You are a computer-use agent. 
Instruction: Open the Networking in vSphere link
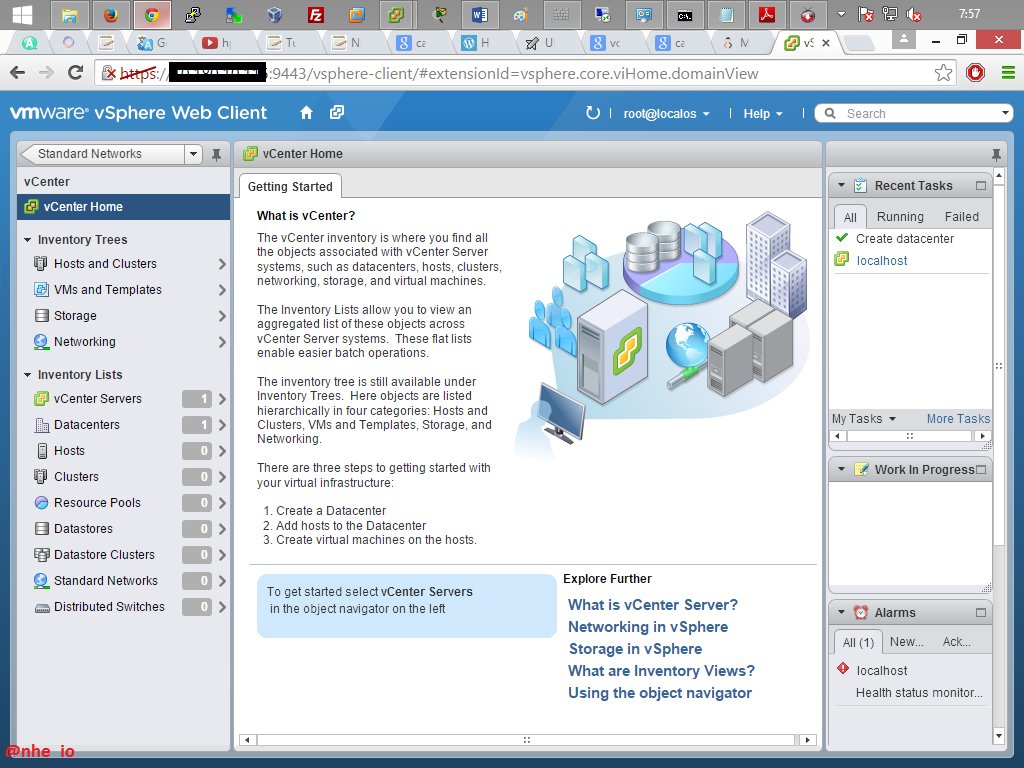(x=648, y=627)
